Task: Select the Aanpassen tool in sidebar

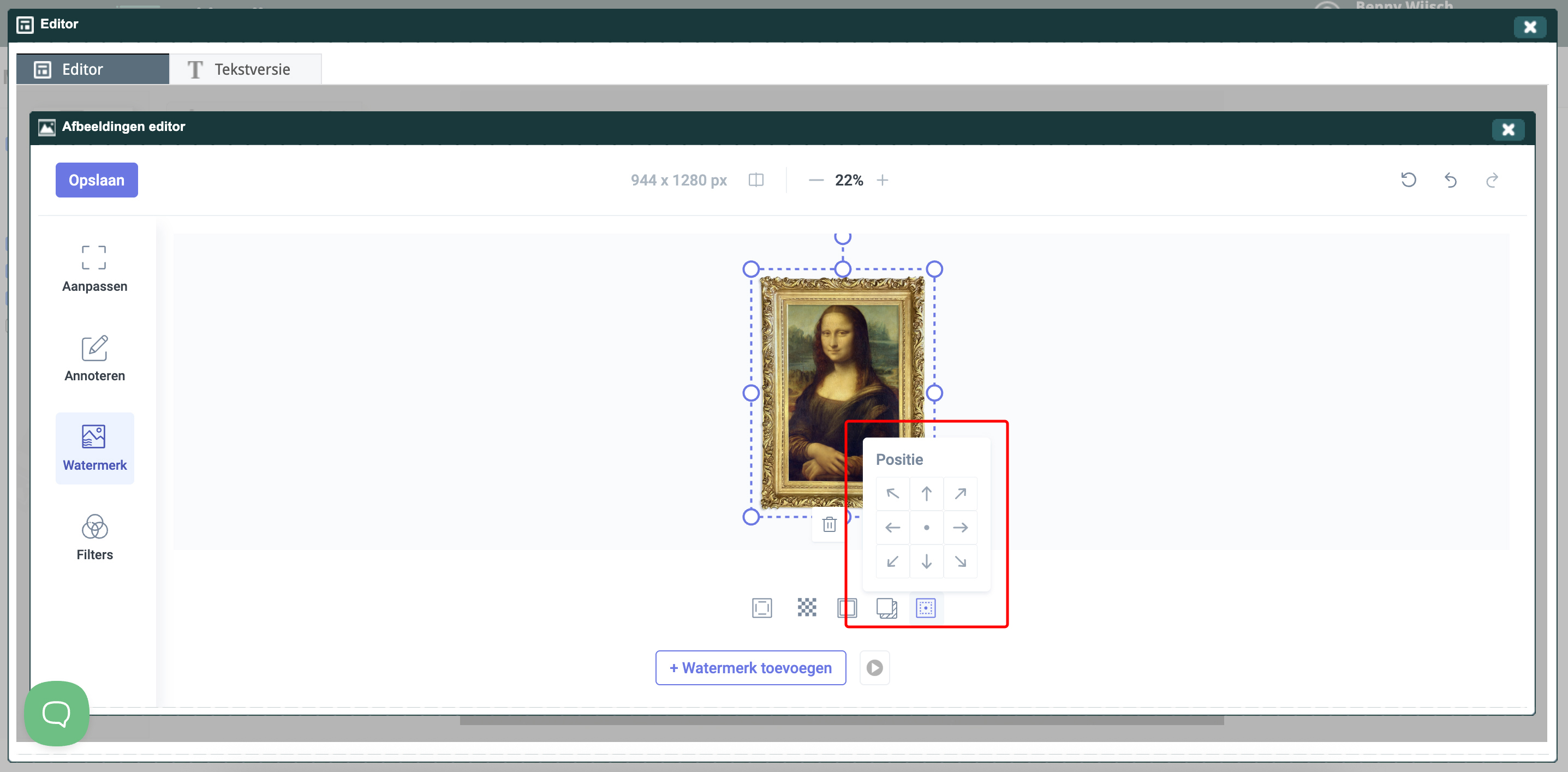Action: coord(94,269)
